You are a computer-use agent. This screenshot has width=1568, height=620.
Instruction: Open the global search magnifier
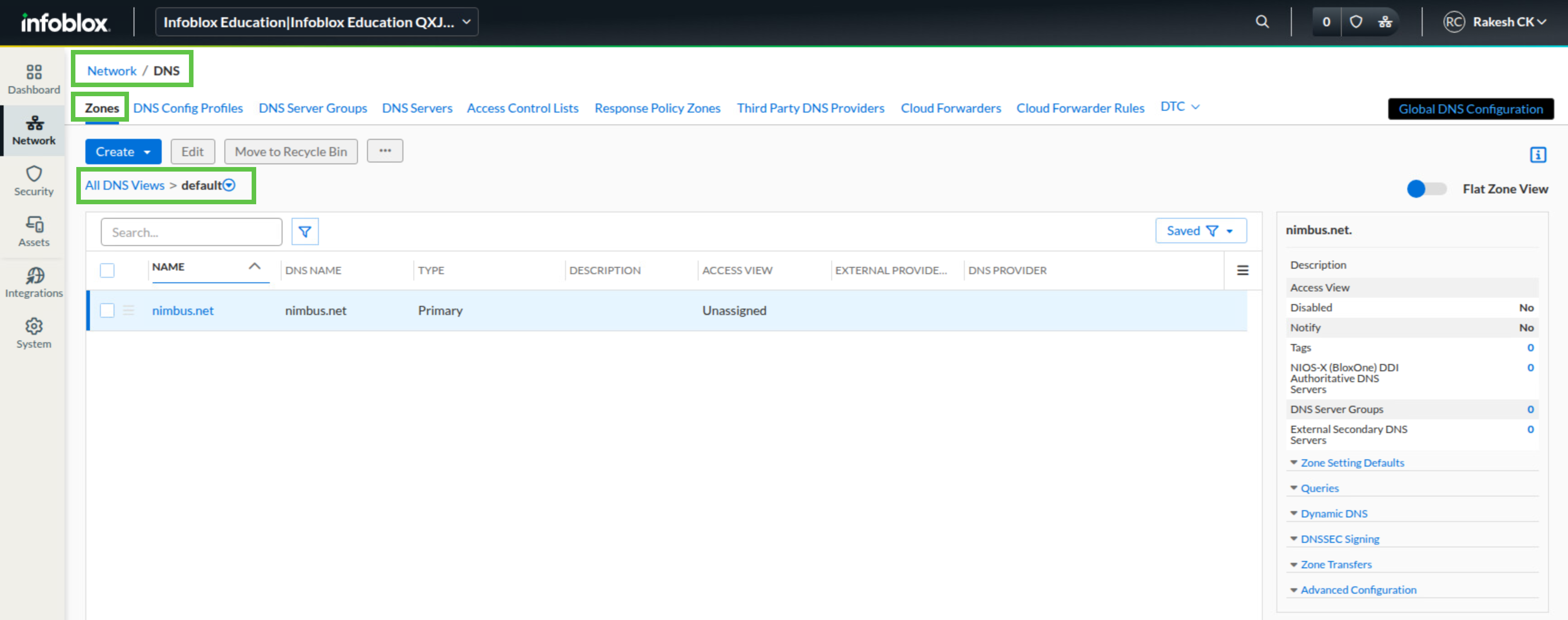[1262, 22]
